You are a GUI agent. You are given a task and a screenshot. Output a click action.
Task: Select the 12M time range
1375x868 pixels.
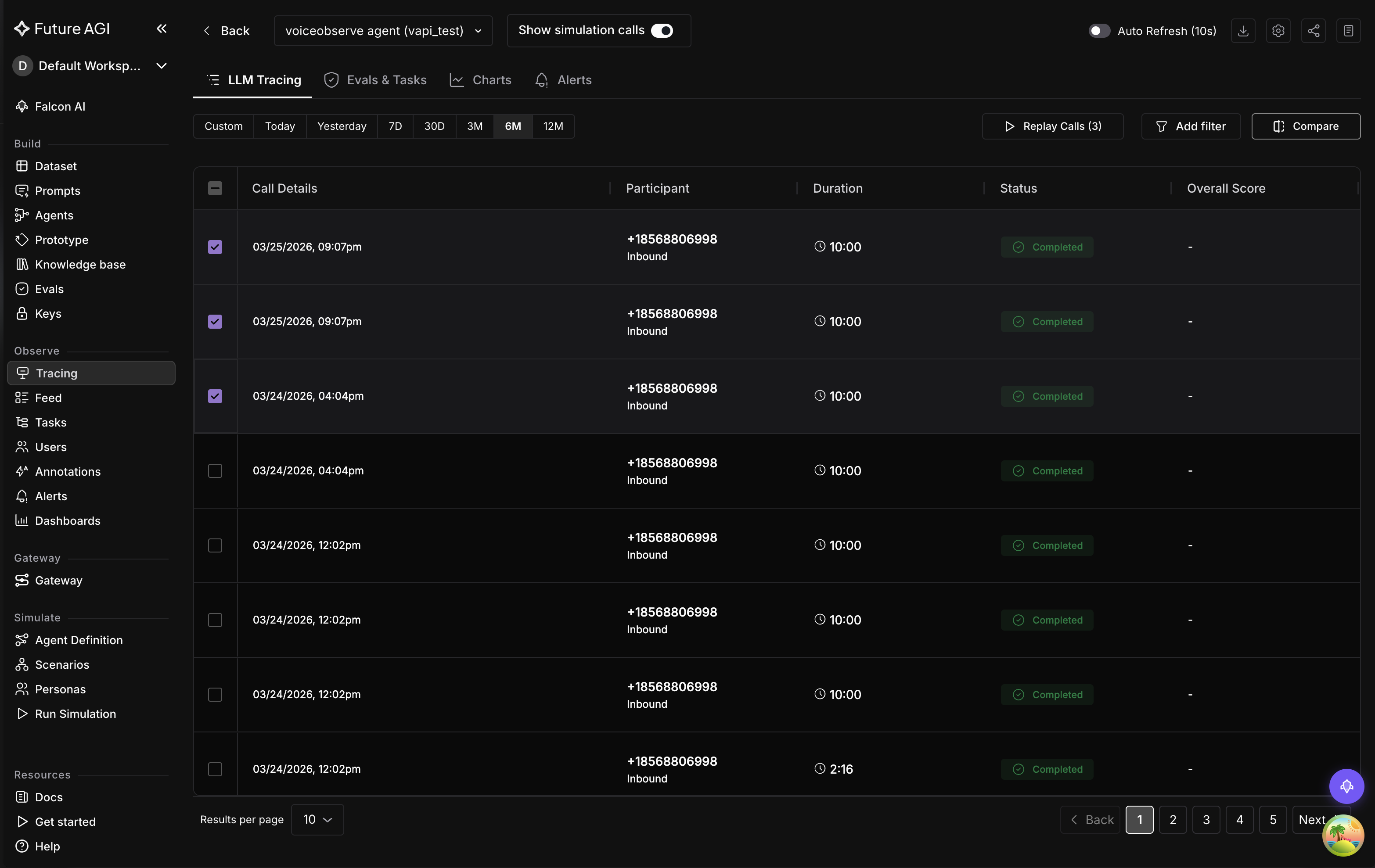553,126
